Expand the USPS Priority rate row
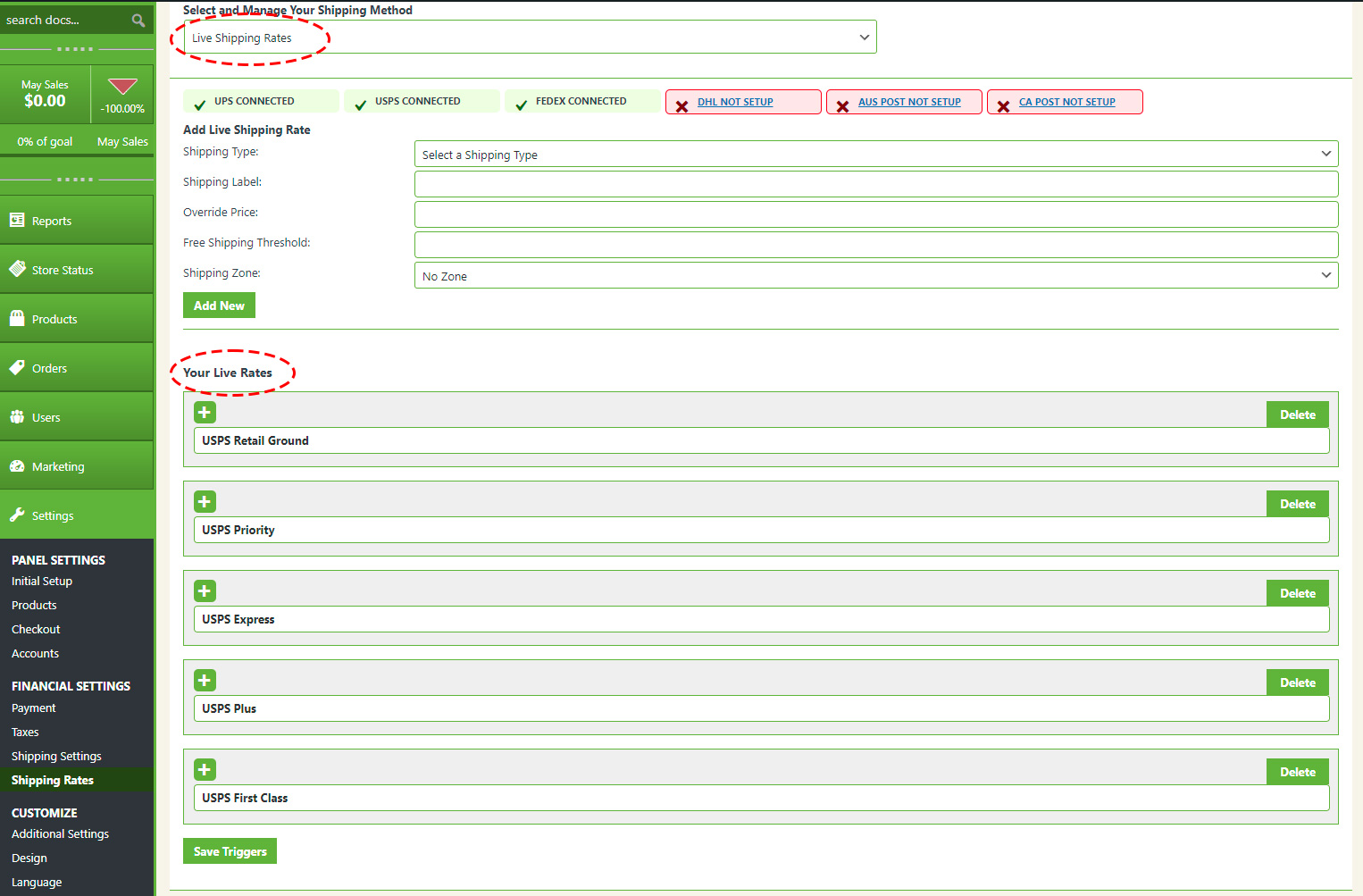 [x=205, y=502]
